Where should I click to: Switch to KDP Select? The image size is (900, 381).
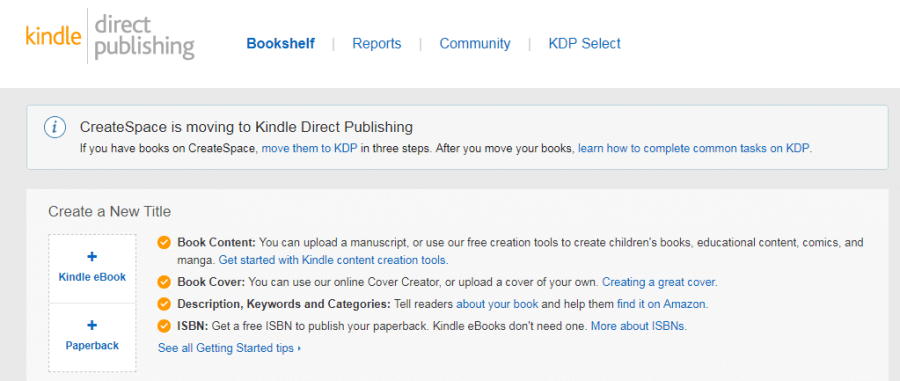(x=584, y=44)
